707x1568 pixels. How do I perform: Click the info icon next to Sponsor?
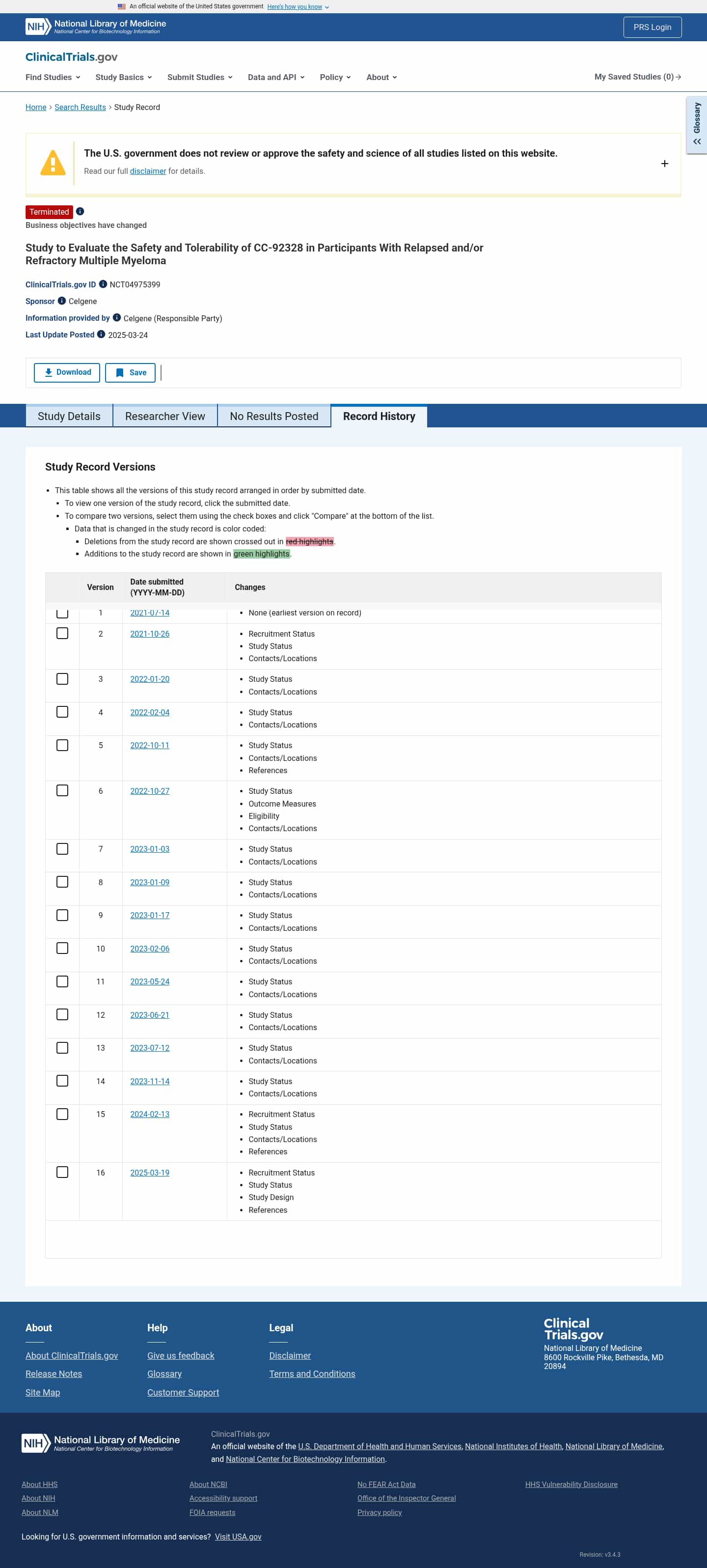(x=61, y=301)
